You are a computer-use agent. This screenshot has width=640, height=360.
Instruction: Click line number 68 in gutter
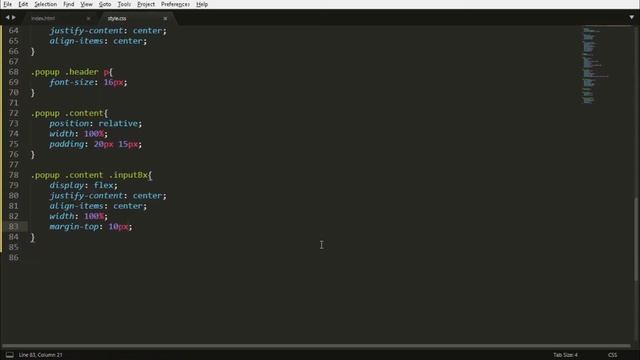tap(13, 72)
